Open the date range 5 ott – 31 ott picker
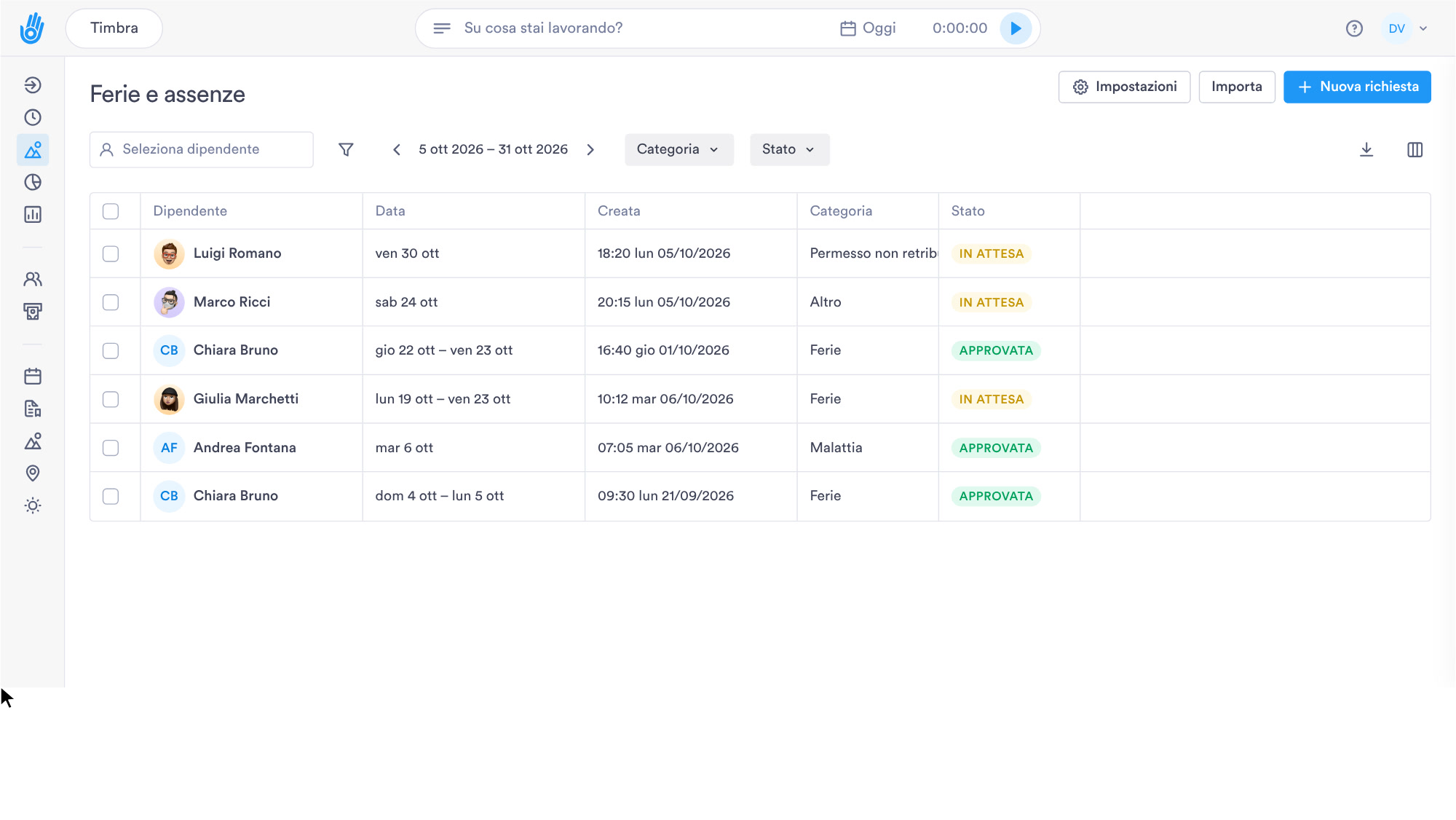 click(x=493, y=149)
